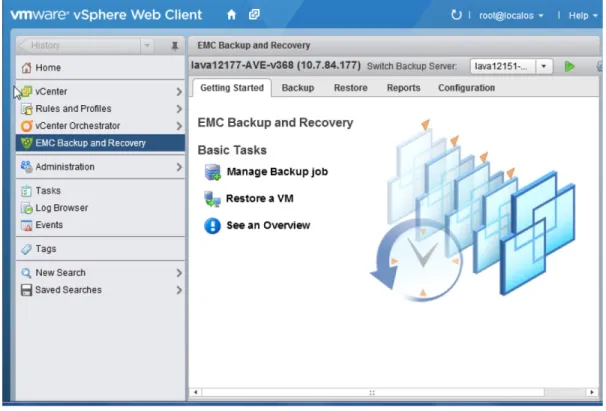Click the lava12151 server name field
Image resolution: width=606 pixels, height=411 pixels.
pyautogui.click(x=502, y=67)
